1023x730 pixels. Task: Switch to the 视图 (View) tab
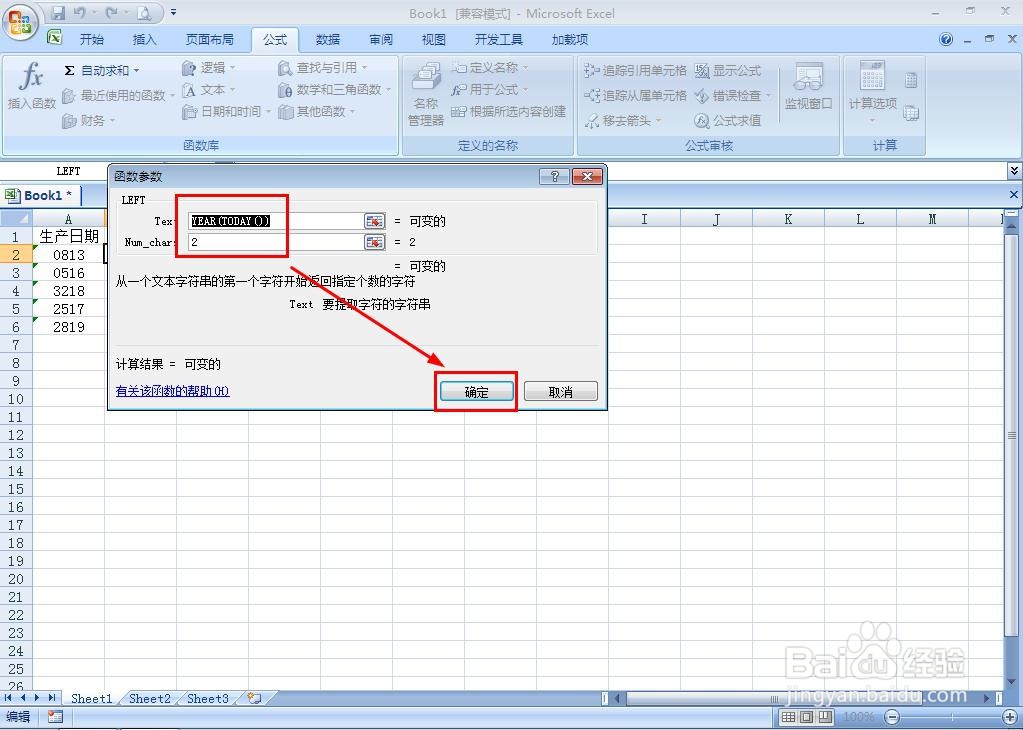[433, 39]
